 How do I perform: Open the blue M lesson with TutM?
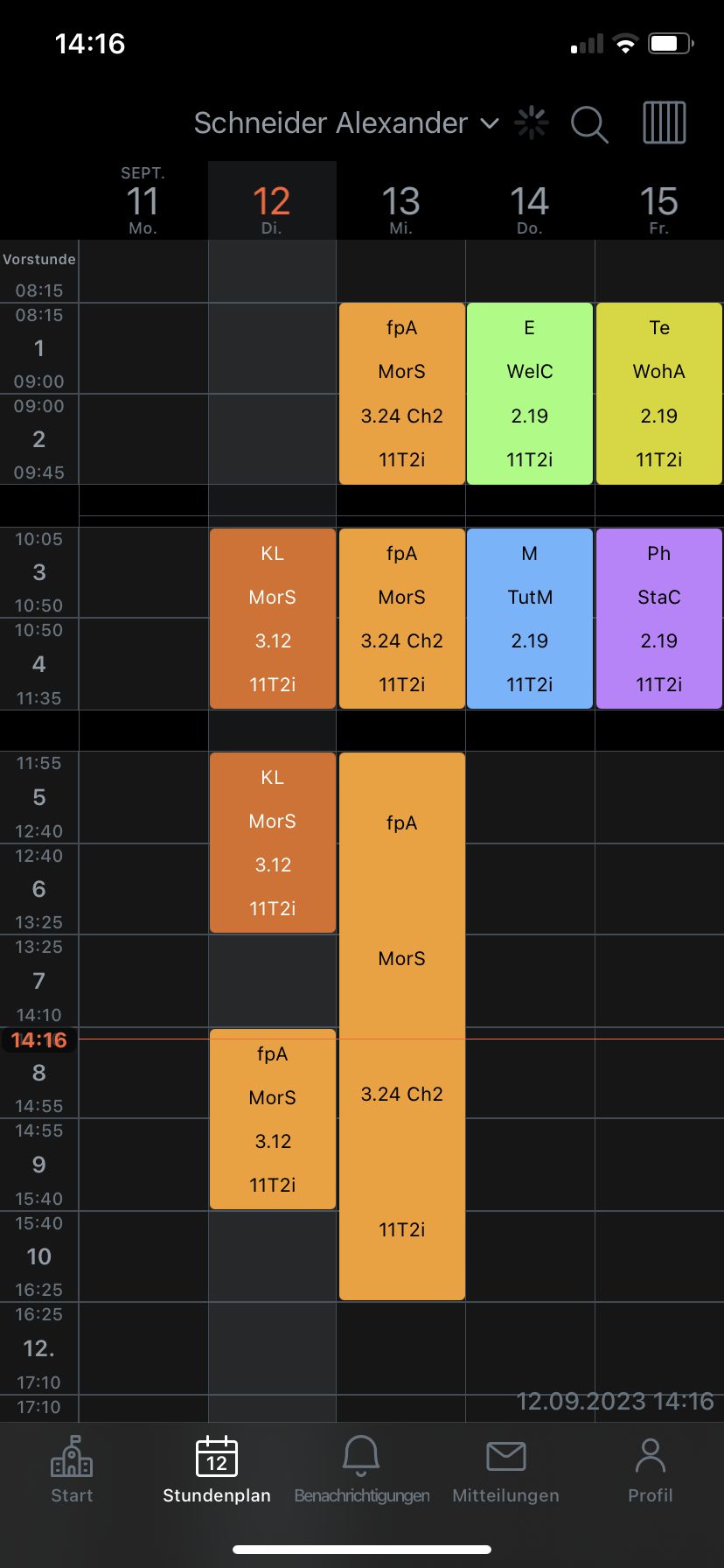point(530,618)
